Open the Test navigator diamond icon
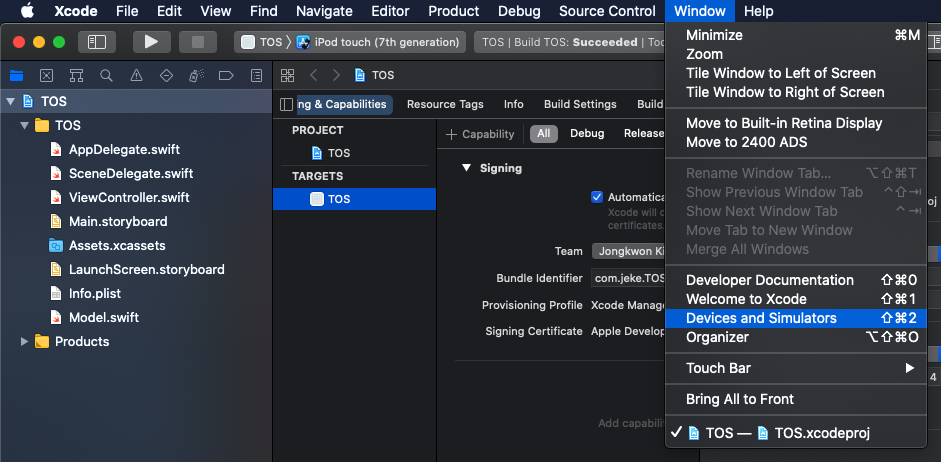 (x=166, y=76)
